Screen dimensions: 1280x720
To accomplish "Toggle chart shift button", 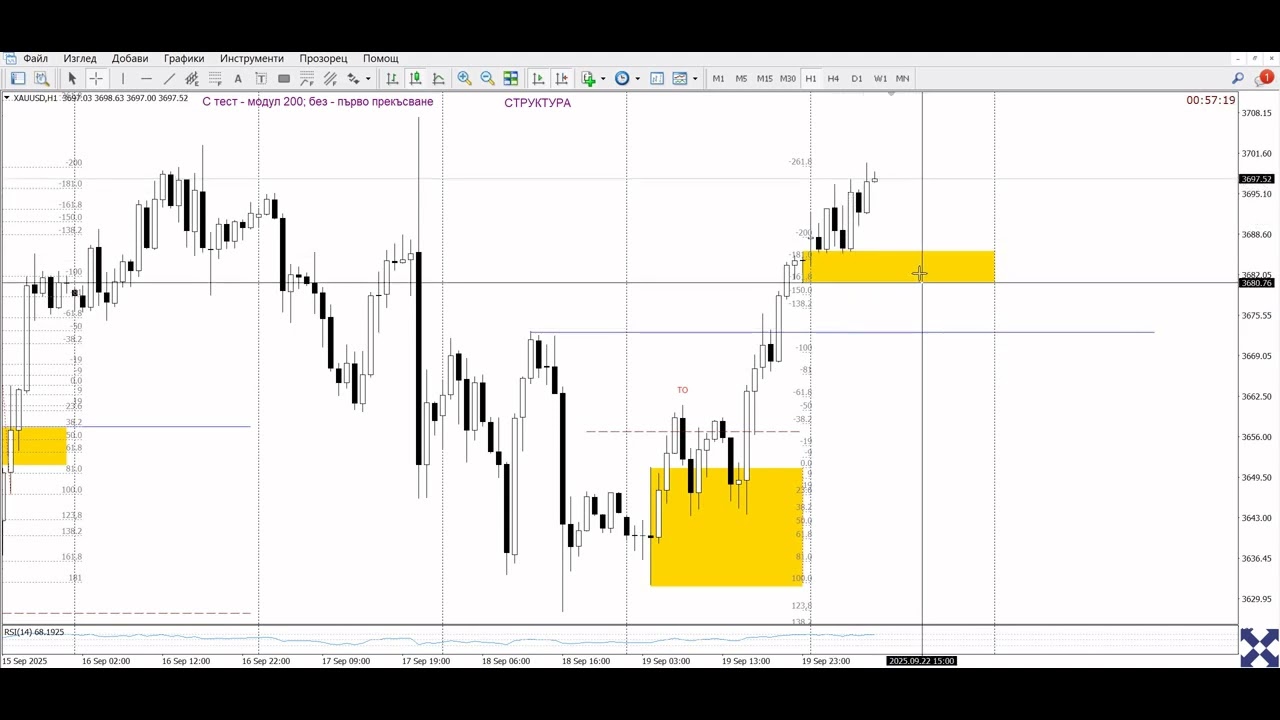I will point(562,78).
